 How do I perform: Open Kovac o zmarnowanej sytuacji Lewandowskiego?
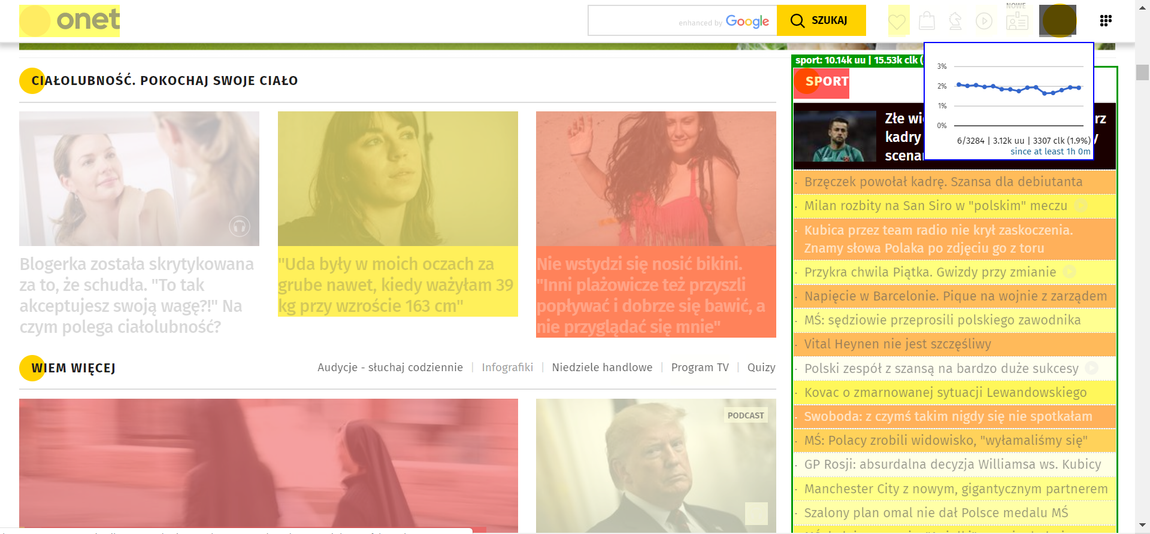tap(945, 392)
